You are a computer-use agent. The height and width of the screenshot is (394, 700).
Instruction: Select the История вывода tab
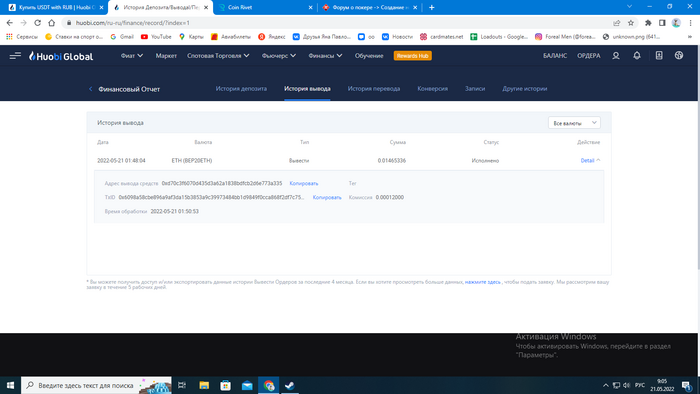click(x=307, y=89)
